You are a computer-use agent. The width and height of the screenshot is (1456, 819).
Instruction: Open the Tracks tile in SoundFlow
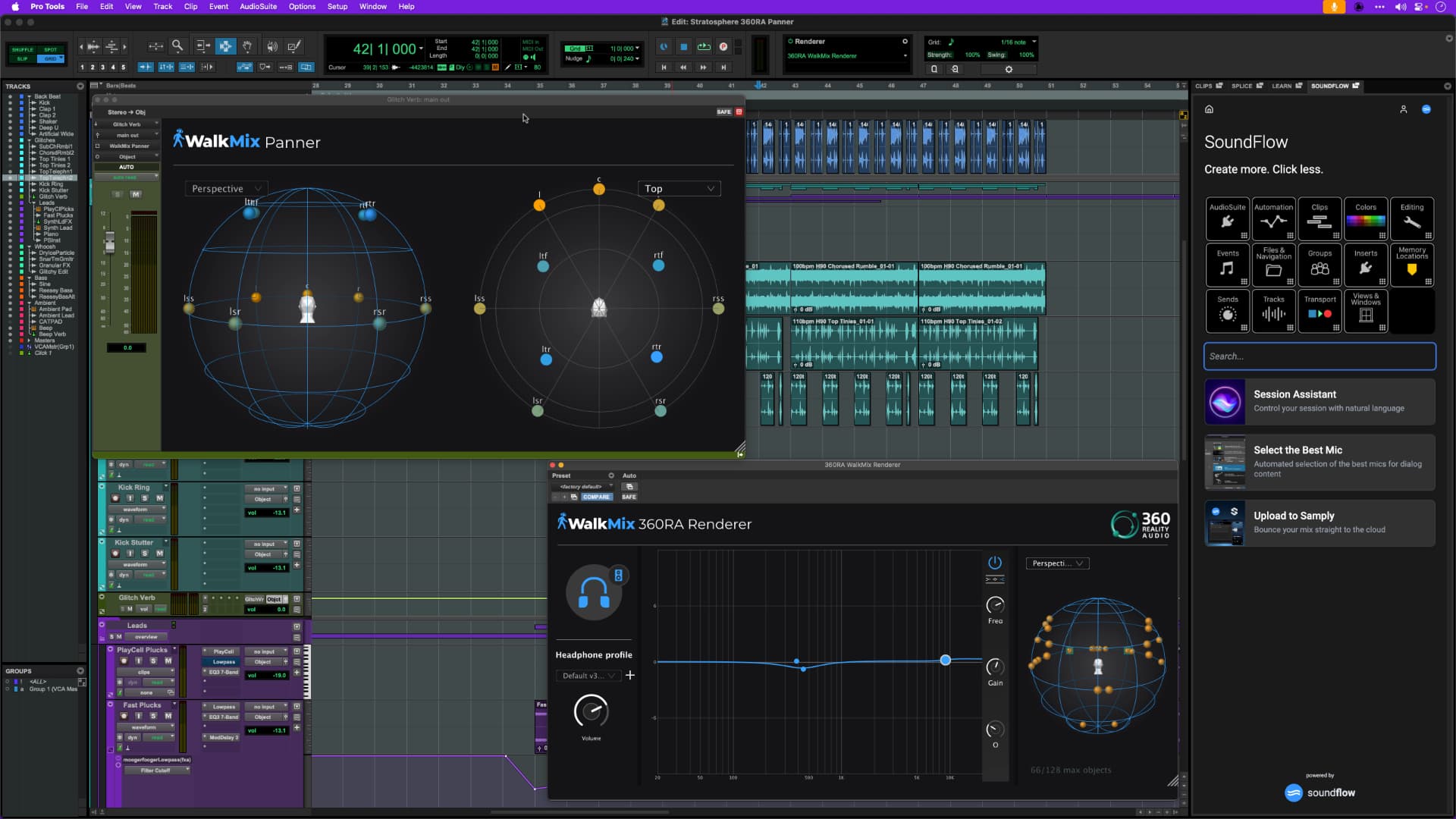coord(1273,311)
